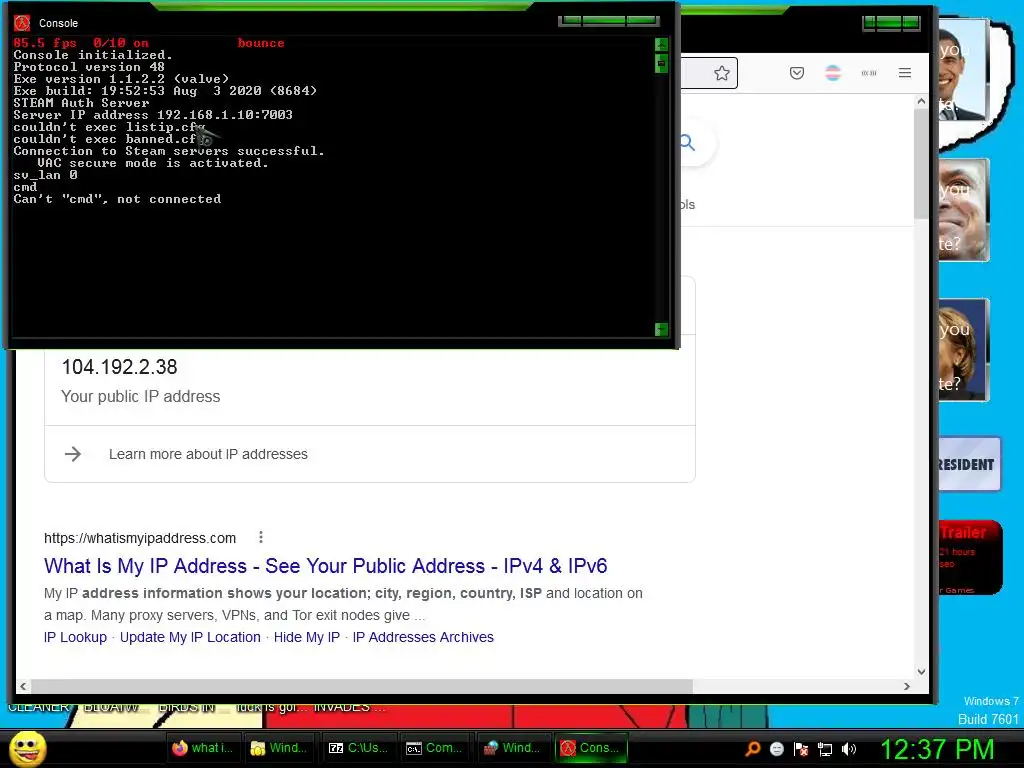Click the "VAC secure mode is activated." line
Image resolution: width=1024 pixels, height=768 pixels.
[x=153, y=163]
